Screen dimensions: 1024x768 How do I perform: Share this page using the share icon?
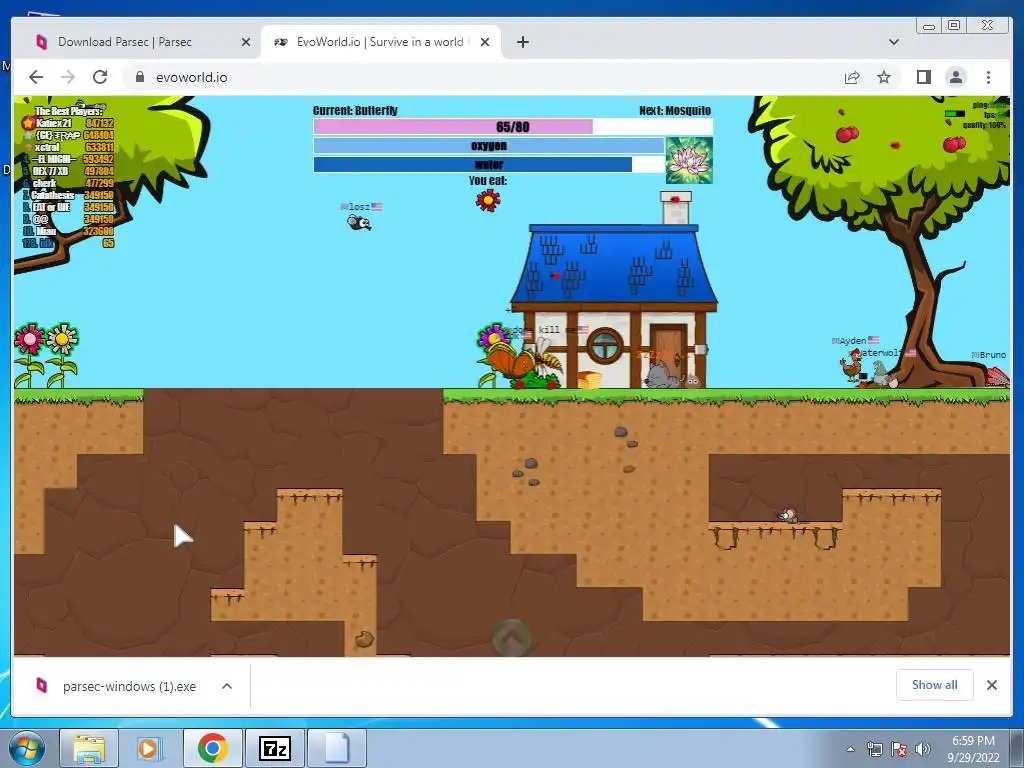(x=852, y=78)
